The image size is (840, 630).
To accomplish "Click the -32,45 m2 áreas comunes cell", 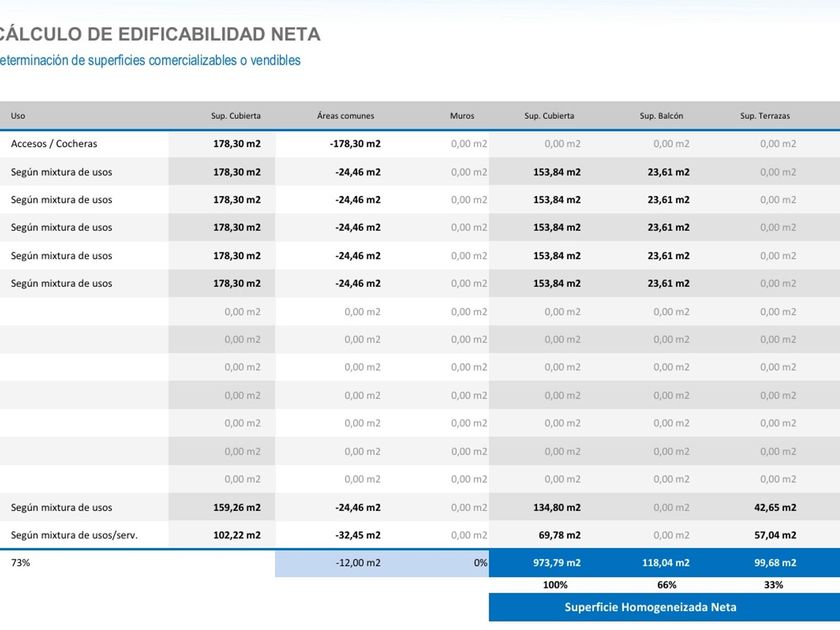I will coord(358,535).
